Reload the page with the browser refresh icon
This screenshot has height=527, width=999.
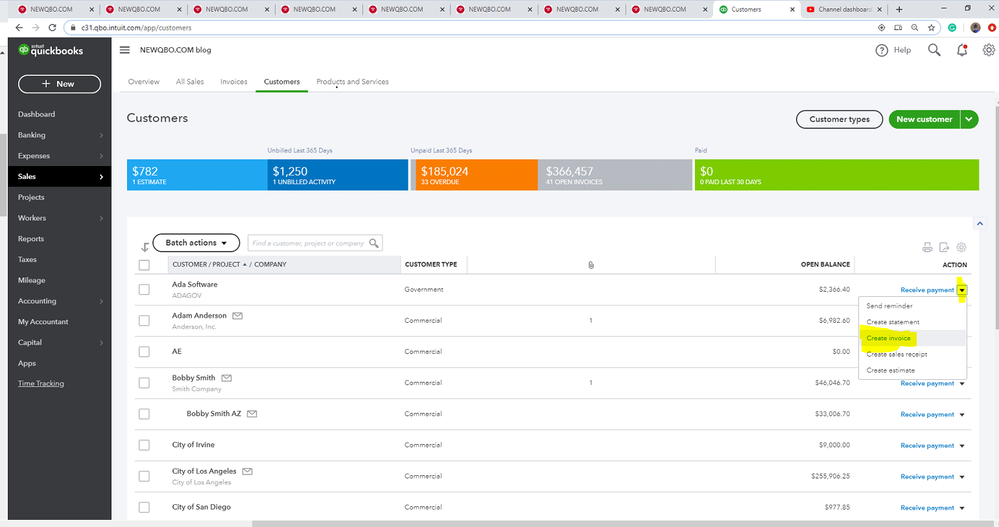(x=52, y=27)
